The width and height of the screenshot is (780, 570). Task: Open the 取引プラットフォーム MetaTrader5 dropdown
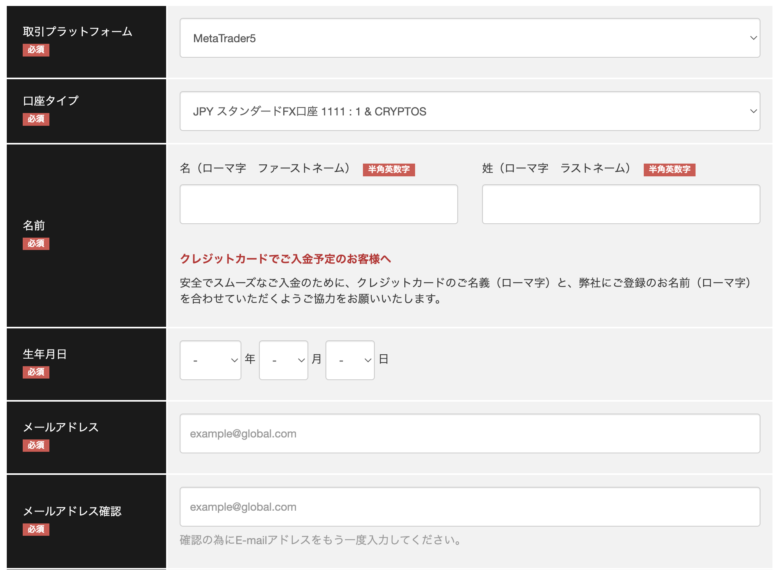click(x=469, y=38)
